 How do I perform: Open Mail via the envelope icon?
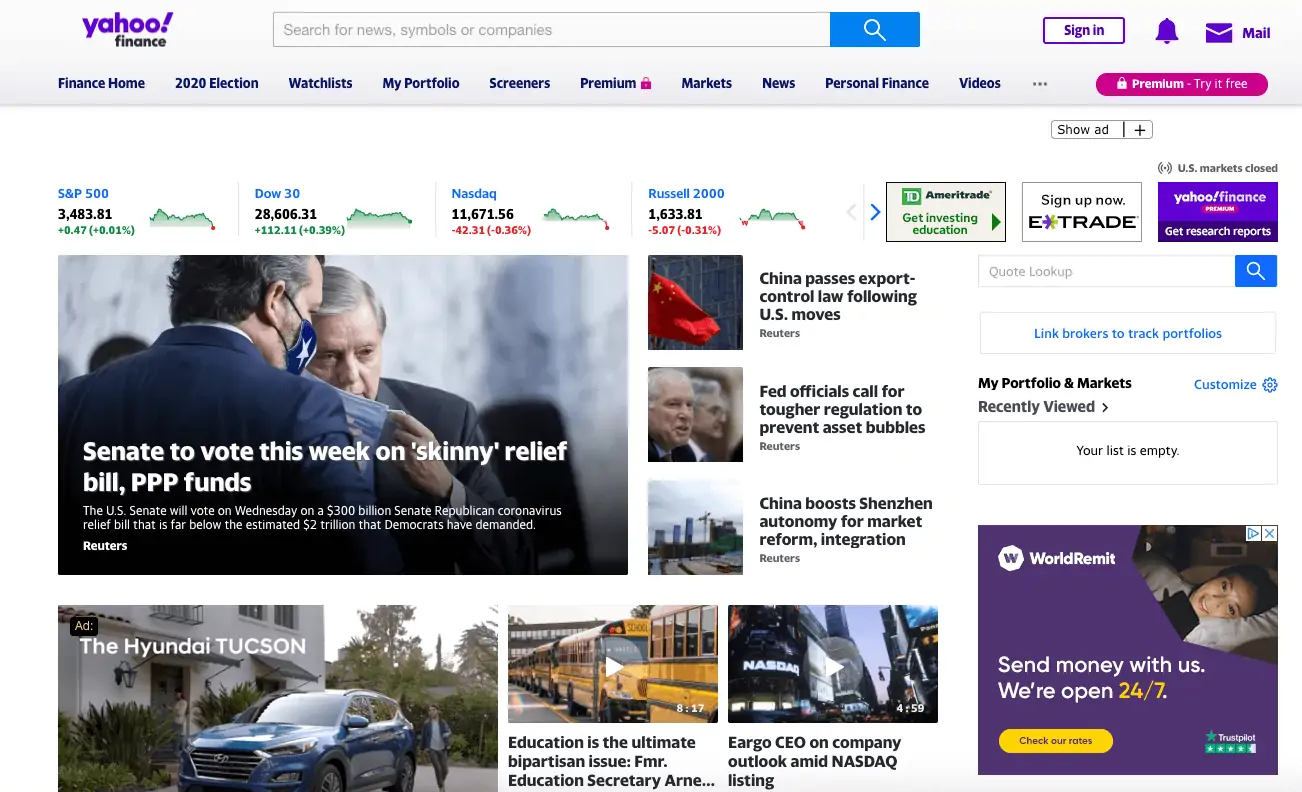pos(1218,33)
